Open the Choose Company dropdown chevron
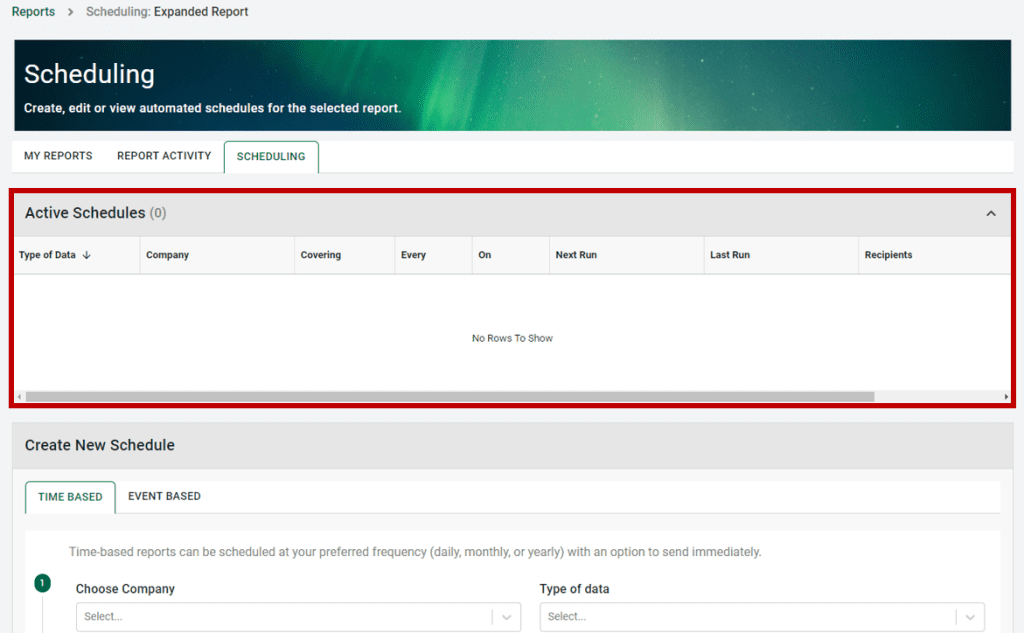 506,616
